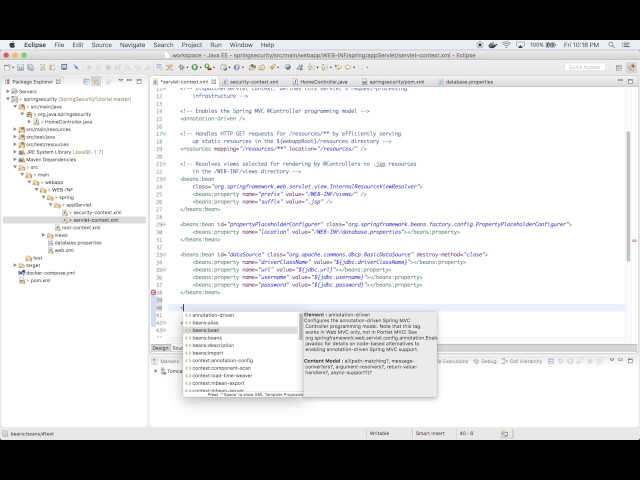
Task: Expand the src/main/resources folder
Action: (x=15, y=129)
